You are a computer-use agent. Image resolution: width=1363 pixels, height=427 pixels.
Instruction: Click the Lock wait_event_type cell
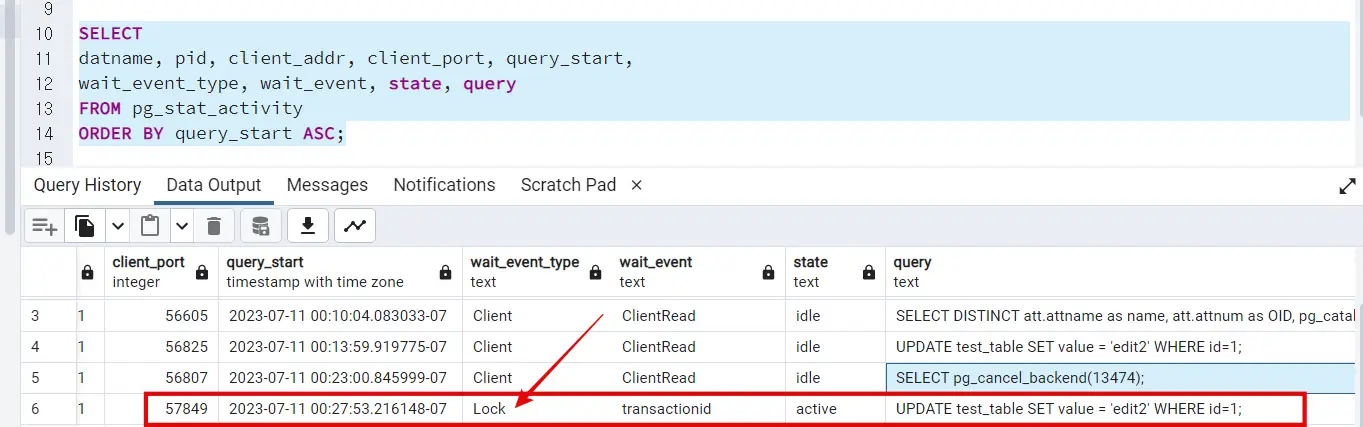coord(537,409)
